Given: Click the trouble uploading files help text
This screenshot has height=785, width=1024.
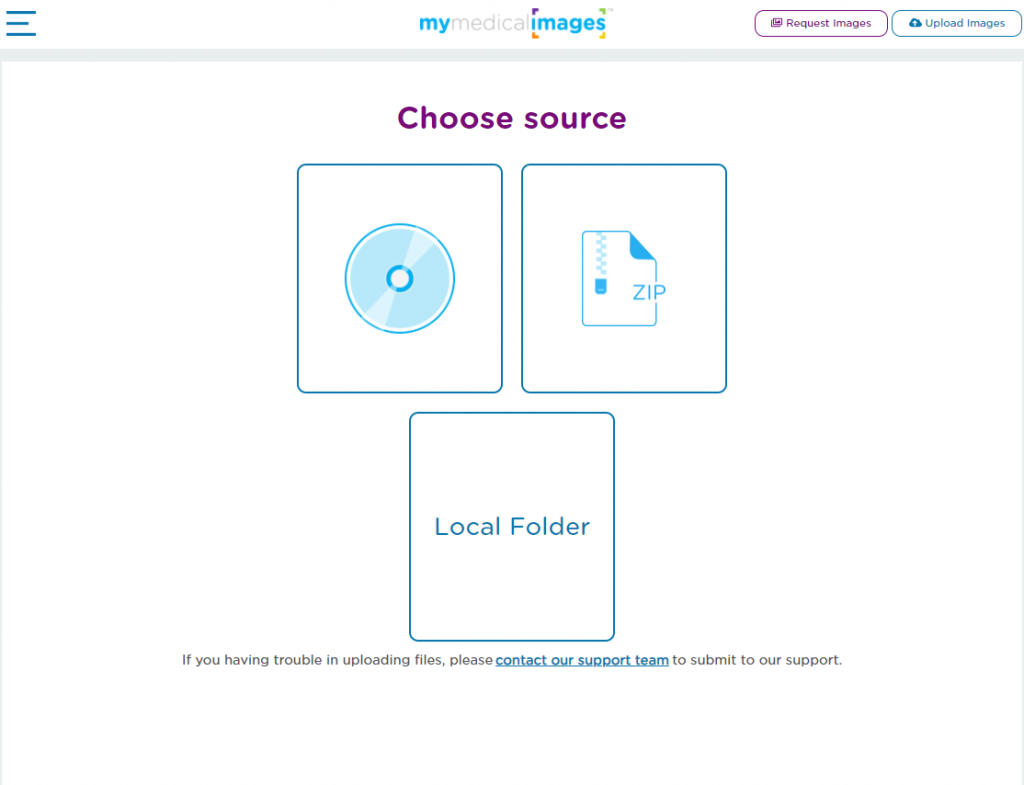Looking at the screenshot, I should pos(337,660).
